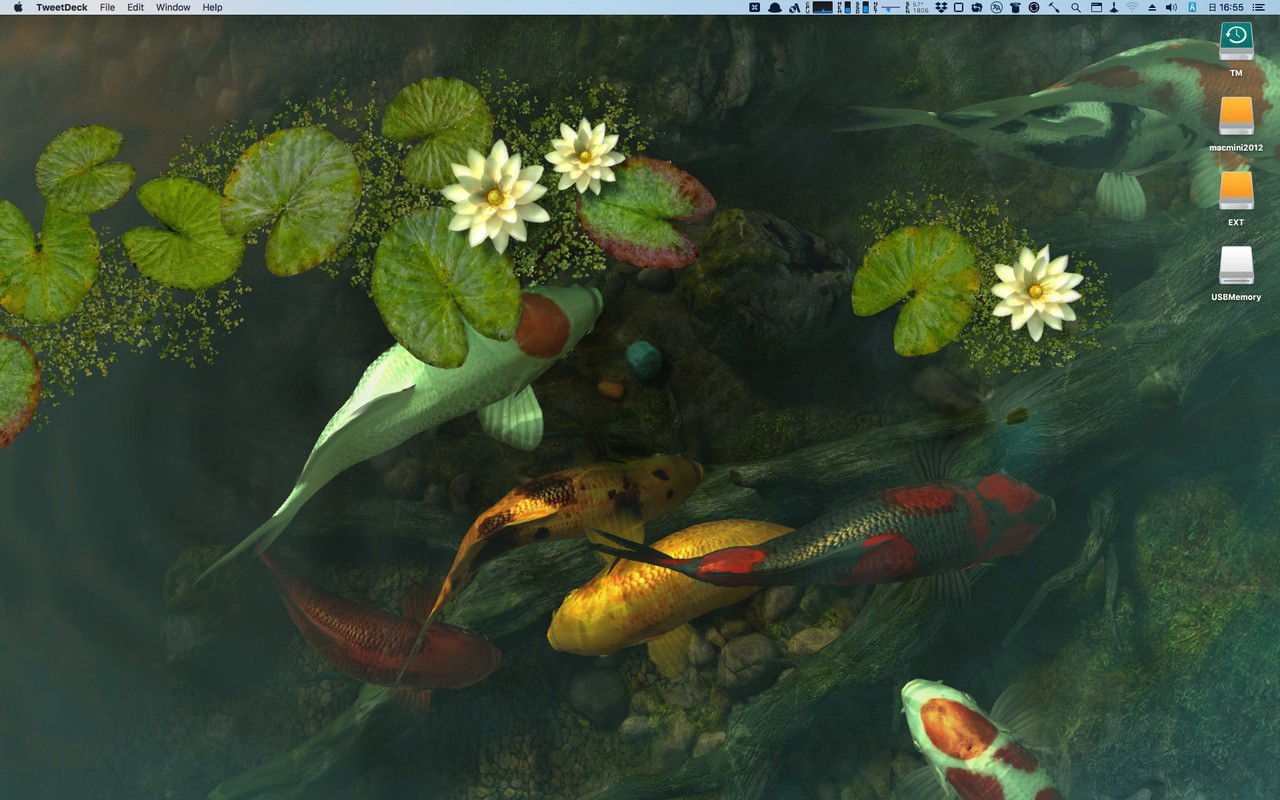Click the MEM memory meter in menu bar
The height and width of the screenshot is (800, 1280).
click(845, 7)
